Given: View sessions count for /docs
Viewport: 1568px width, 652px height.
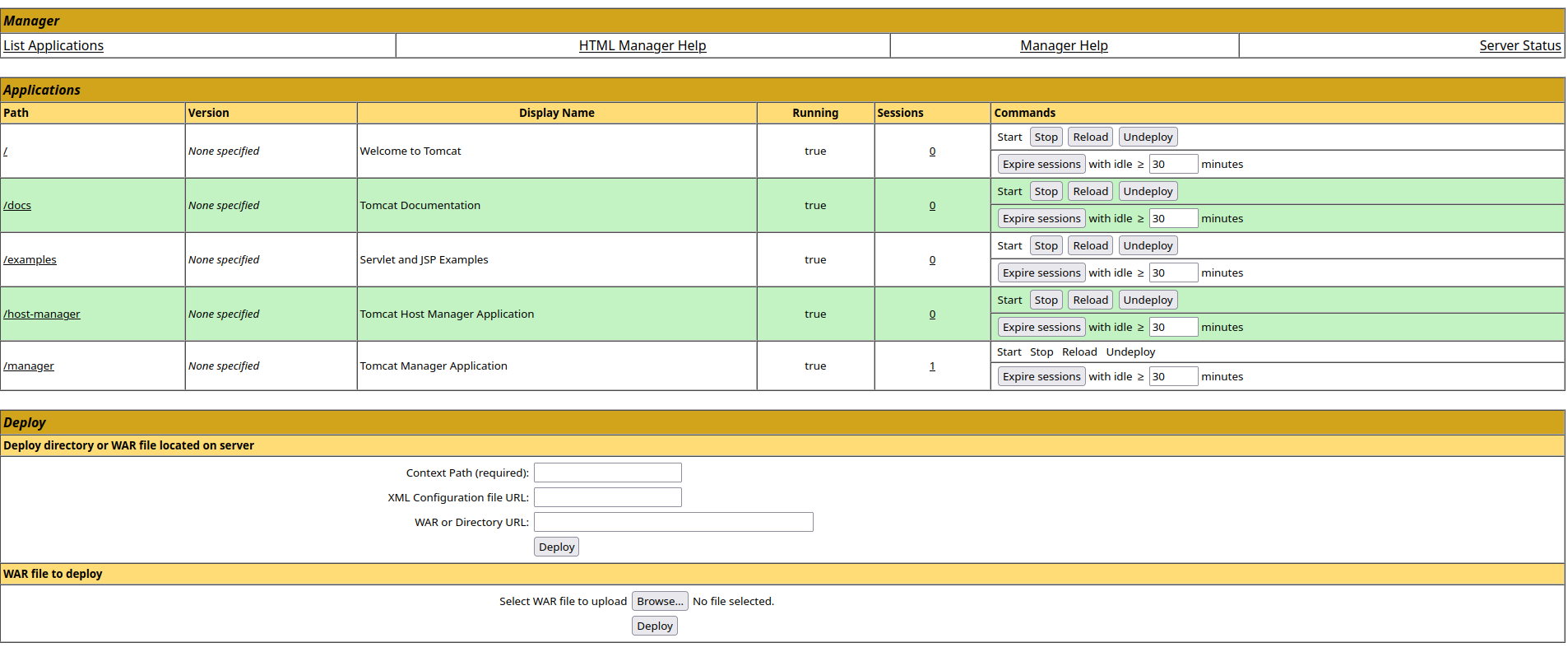Looking at the screenshot, I should [932, 206].
